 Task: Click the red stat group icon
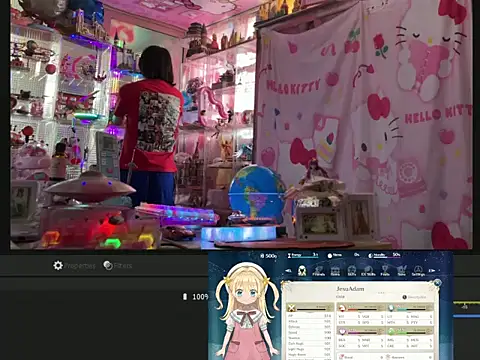pos(341,308)
